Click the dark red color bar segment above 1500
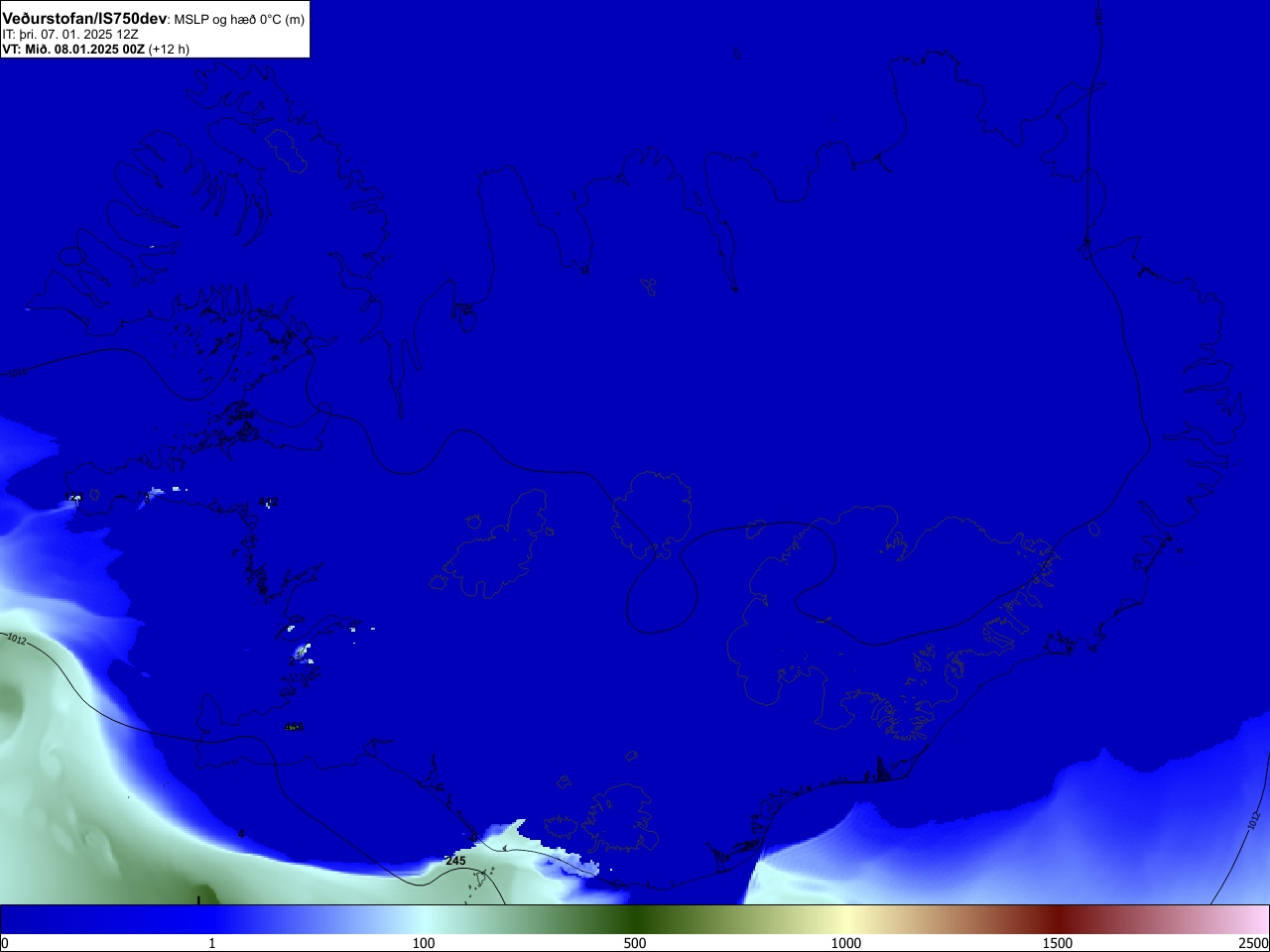Image resolution: width=1270 pixels, height=952 pixels. tap(1058, 919)
